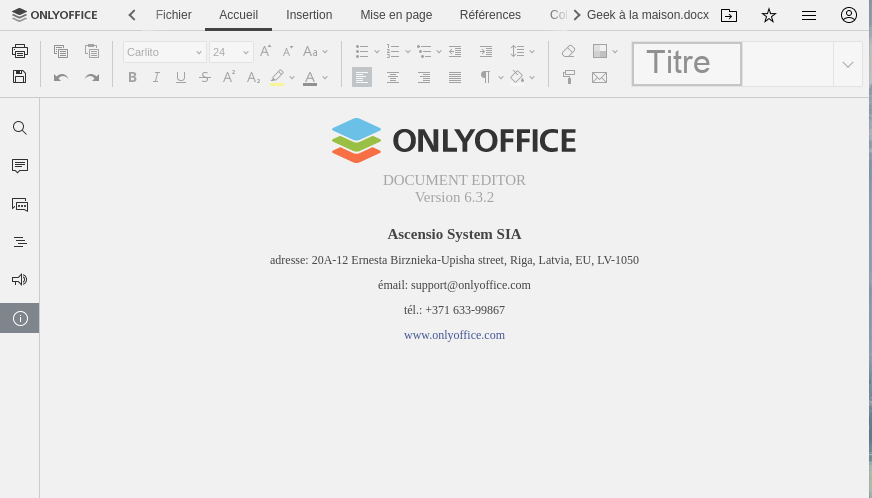Visit www.onlyoffice.com link
Image resolution: width=872 pixels, height=498 pixels.
pyautogui.click(x=454, y=335)
